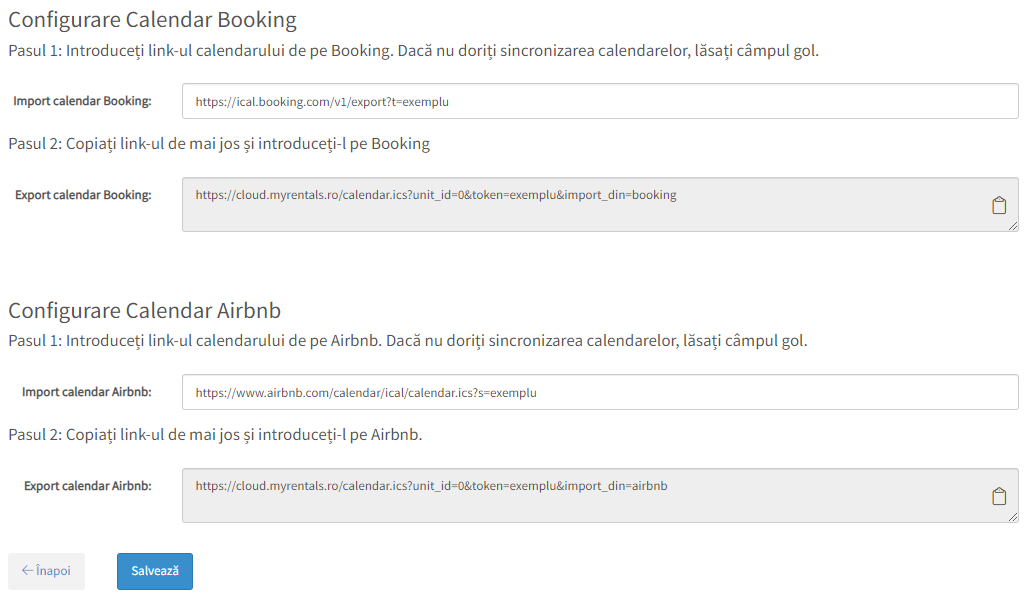Click the 'Import calendar Airbnb:' label
The width and height of the screenshot is (1030, 603).
pos(87,392)
